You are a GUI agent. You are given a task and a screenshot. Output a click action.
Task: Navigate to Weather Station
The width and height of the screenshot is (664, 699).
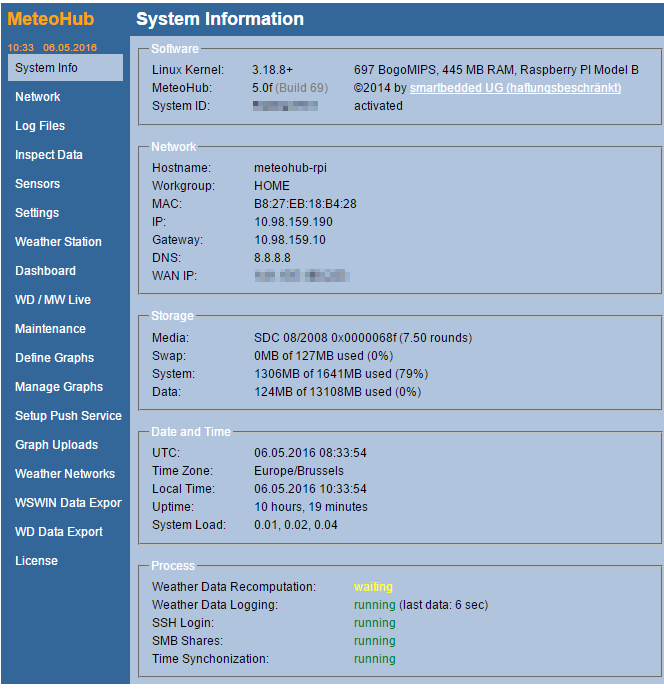coord(58,242)
